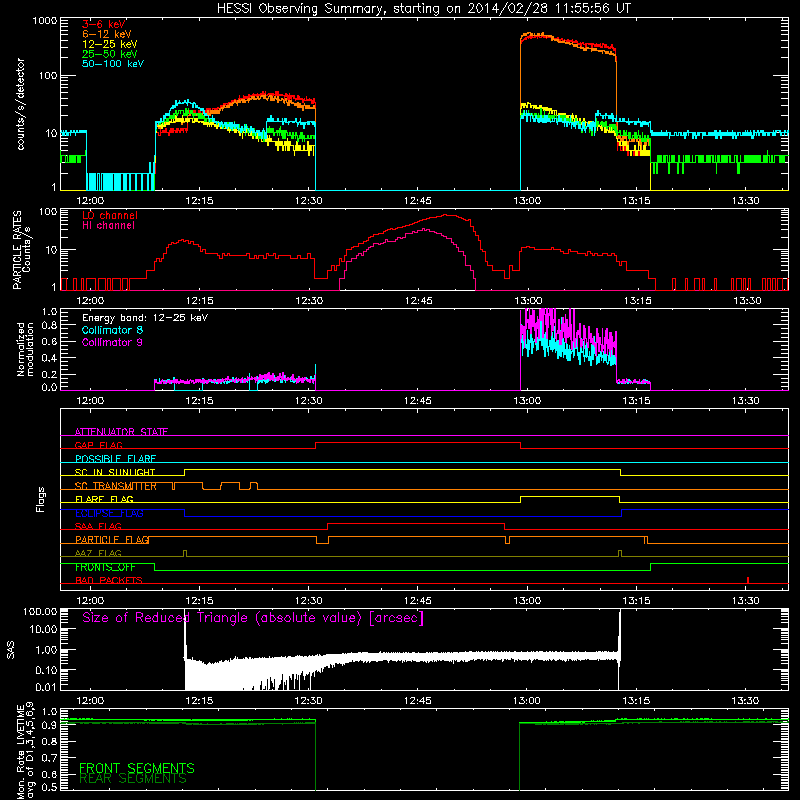Click '12:15' time tick under modulation plot
Viewport: 800px width, 800px height.
(199, 401)
